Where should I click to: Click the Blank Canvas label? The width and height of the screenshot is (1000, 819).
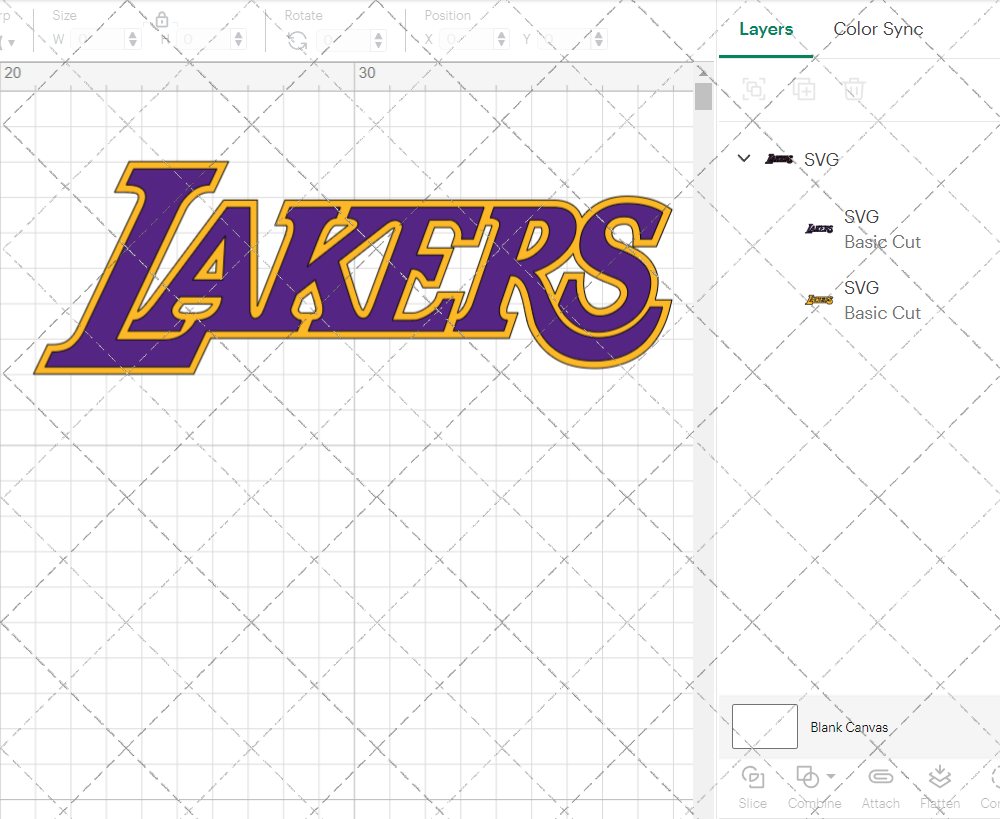(849, 727)
